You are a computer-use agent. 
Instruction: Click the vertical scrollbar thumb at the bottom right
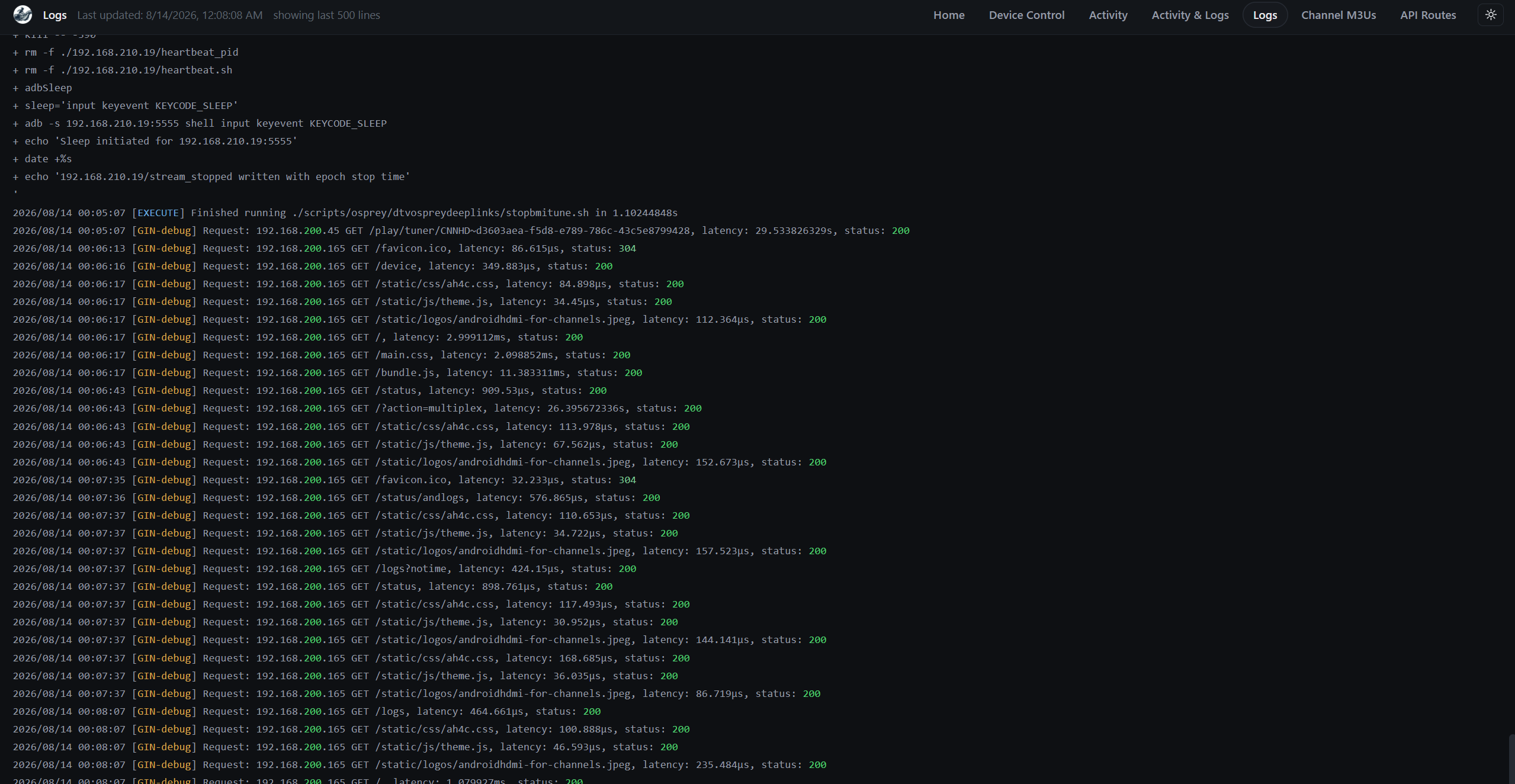pyautogui.click(x=1511, y=759)
